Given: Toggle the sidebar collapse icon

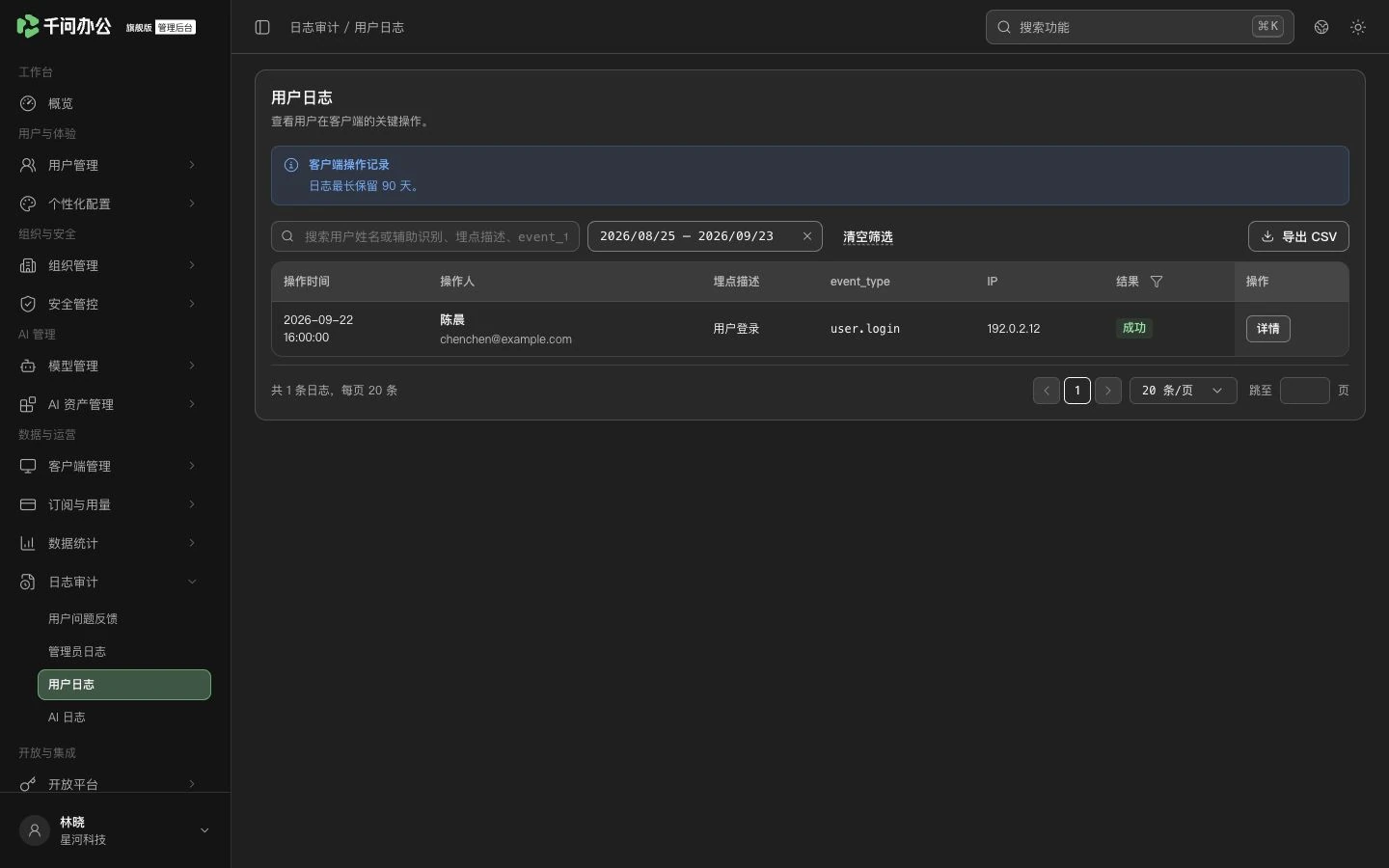Looking at the screenshot, I should point(262,27).
